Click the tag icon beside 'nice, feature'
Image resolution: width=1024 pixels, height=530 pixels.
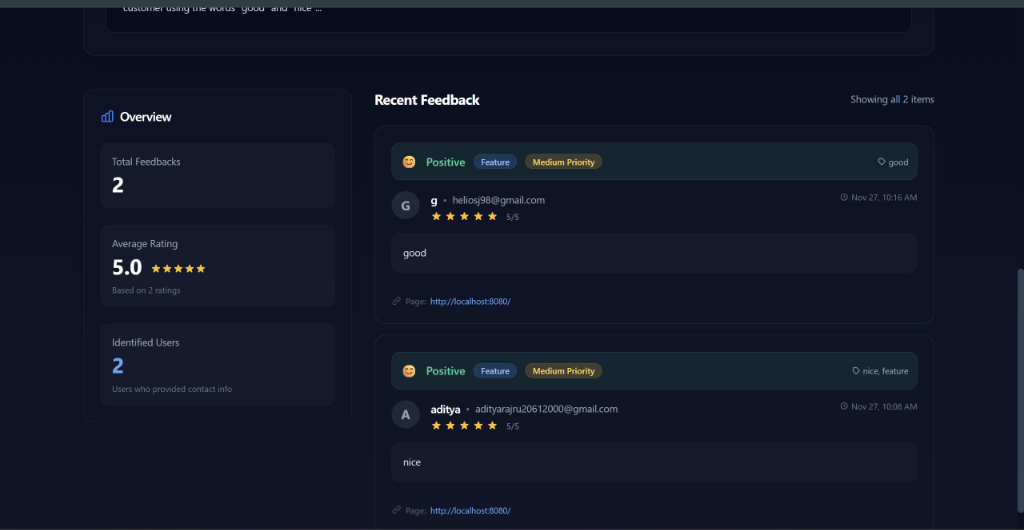click(856, 370)
